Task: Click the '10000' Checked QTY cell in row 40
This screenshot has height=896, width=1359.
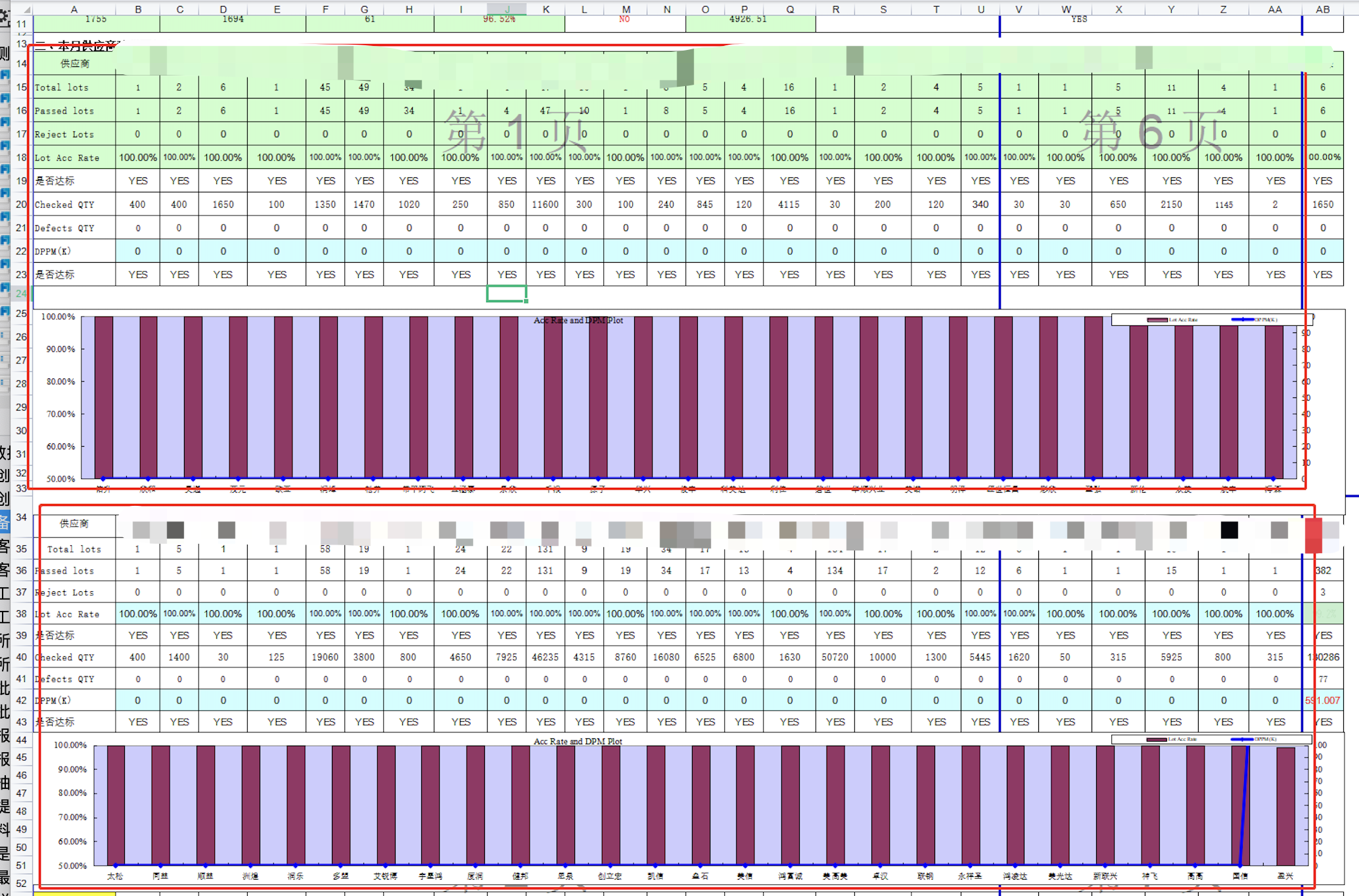Action: [883, 657]
